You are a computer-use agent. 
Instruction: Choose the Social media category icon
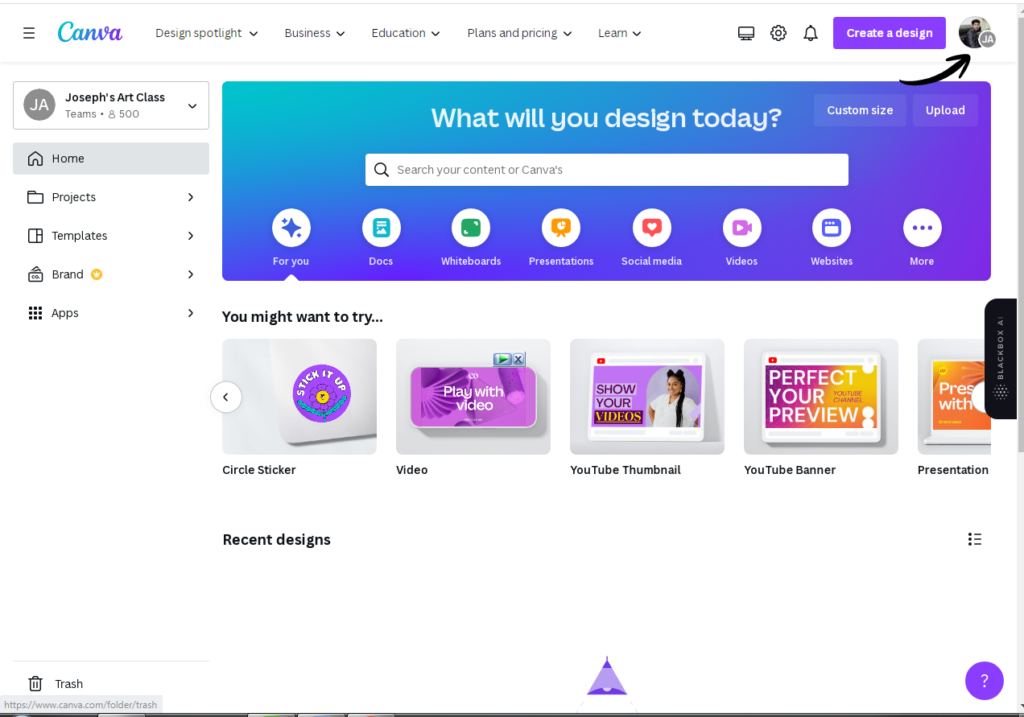tap(651, 228)
